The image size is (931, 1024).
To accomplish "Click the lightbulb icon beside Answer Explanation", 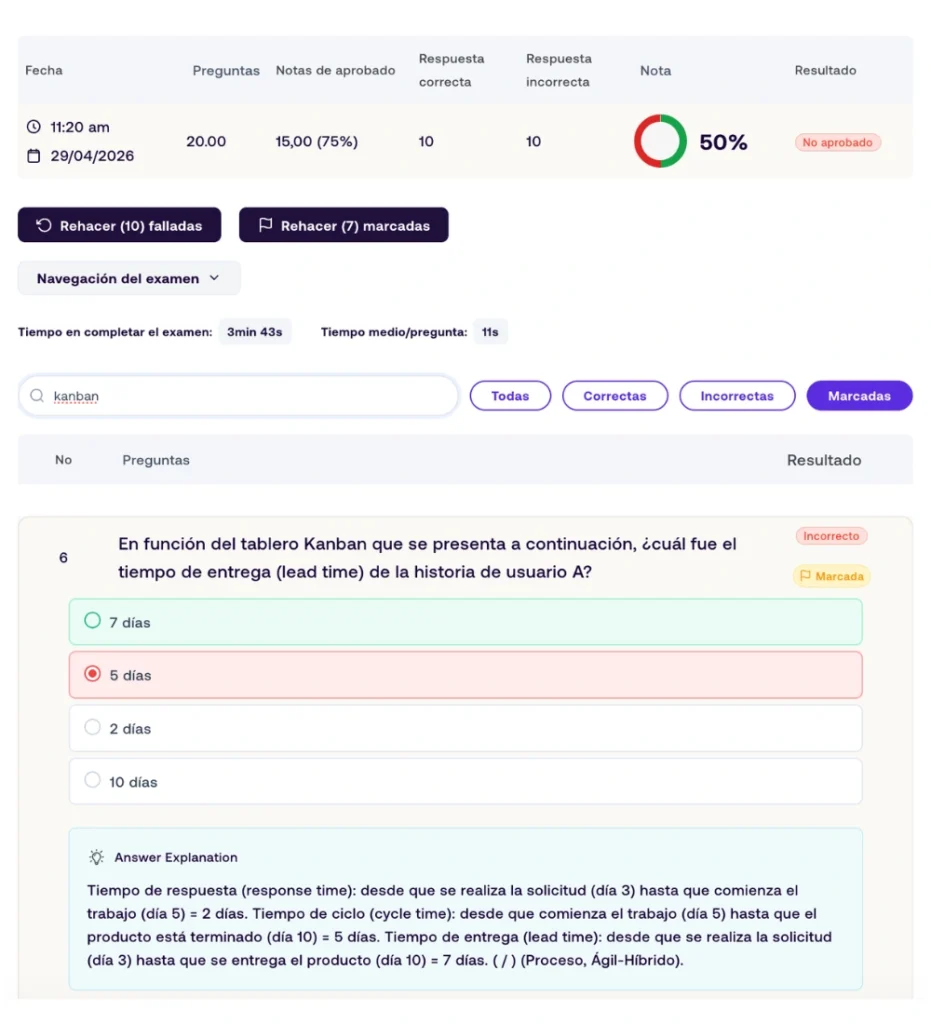I will pos(97,857).
